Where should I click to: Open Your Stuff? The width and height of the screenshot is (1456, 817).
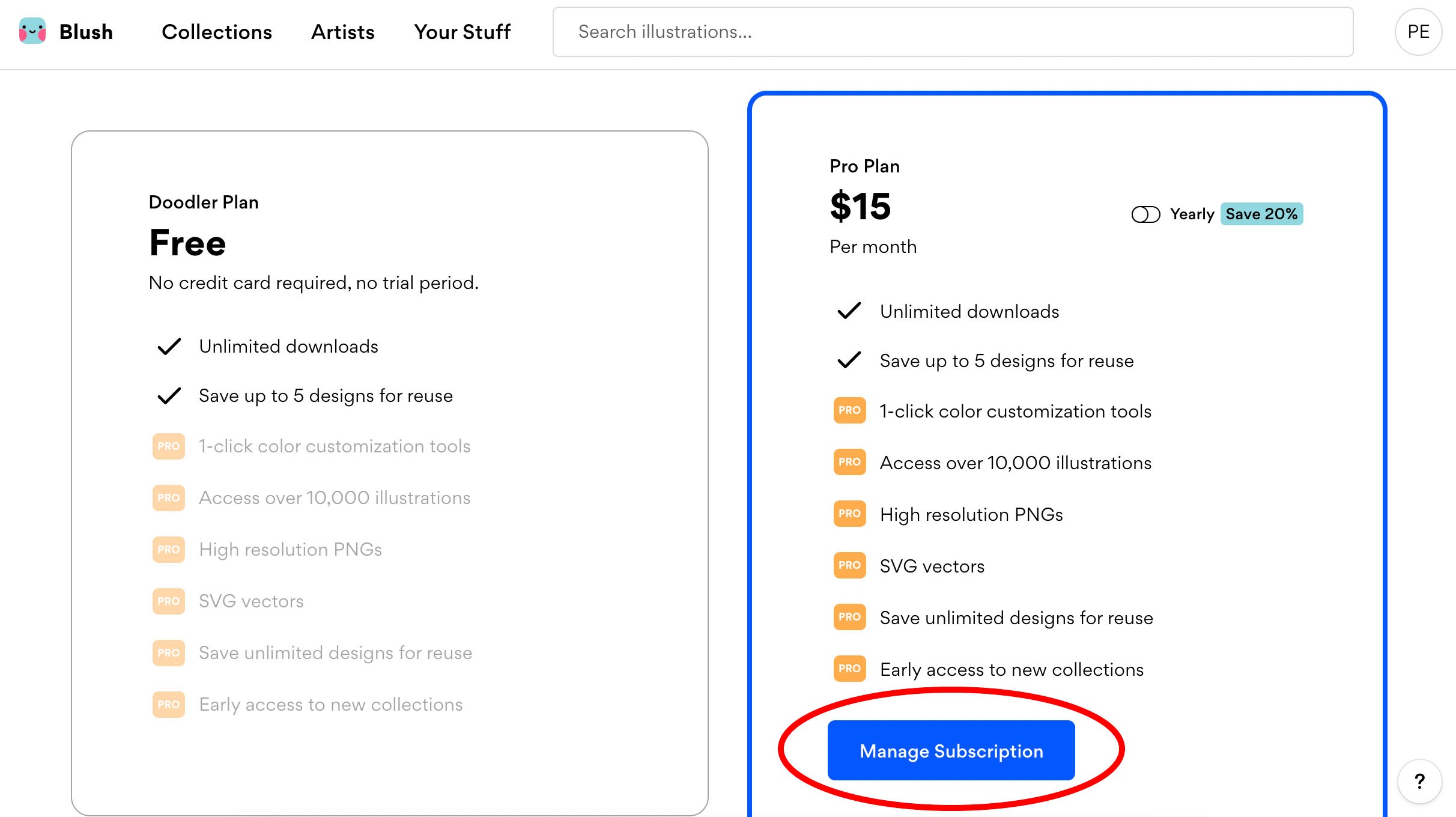[462, 32]
